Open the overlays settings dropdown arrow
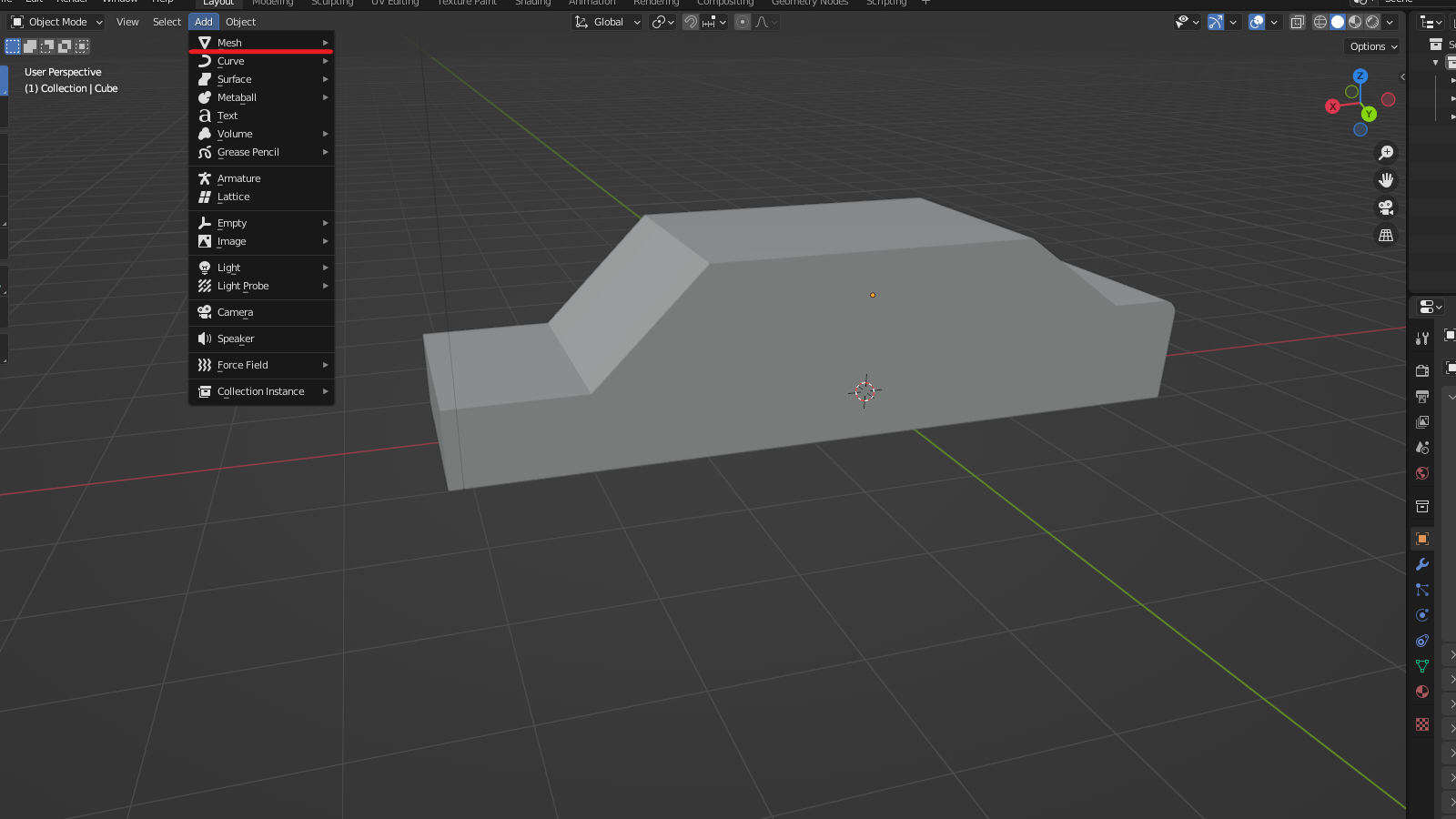 coord(1274,22)
